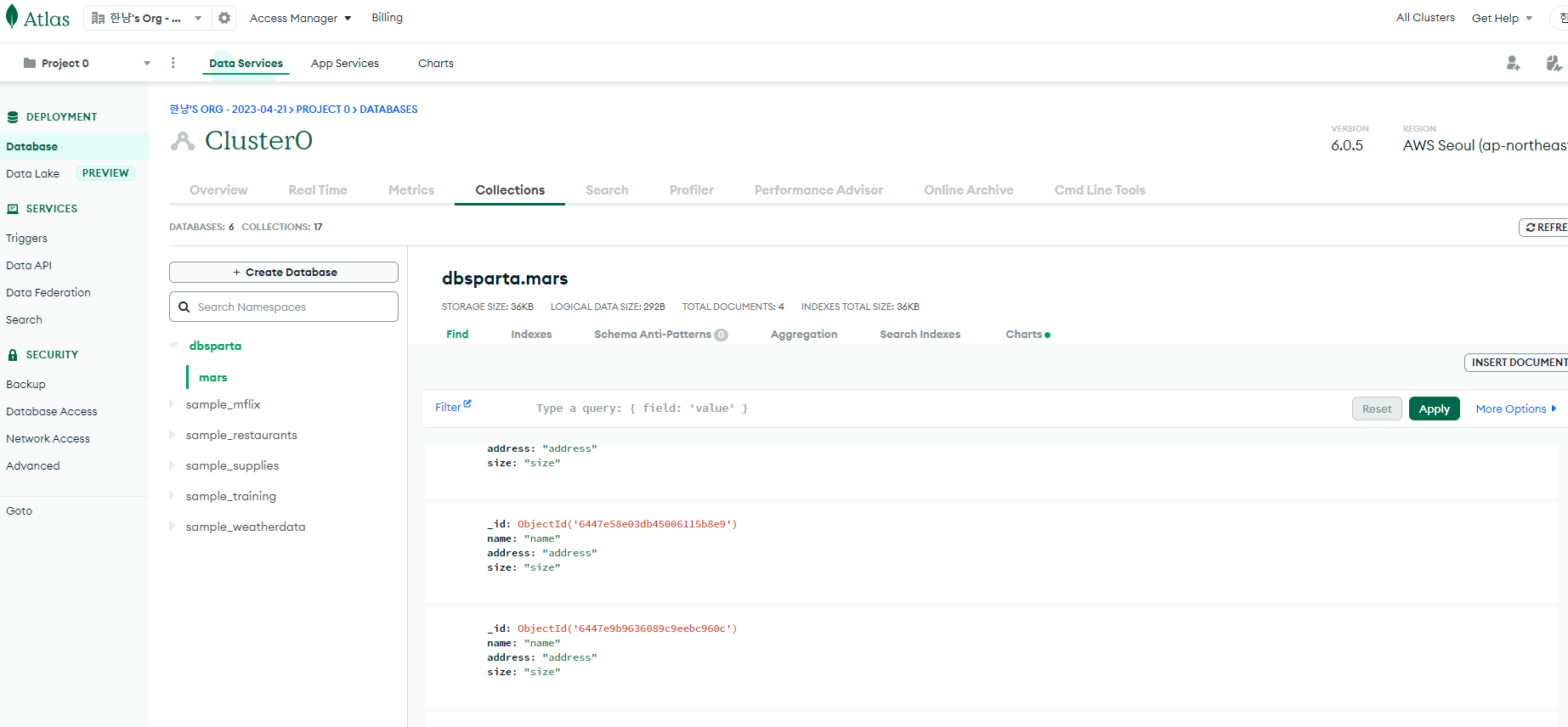Open organization settings gear icon
Viewport: 1568px width, 727px height.
point(224,18)
